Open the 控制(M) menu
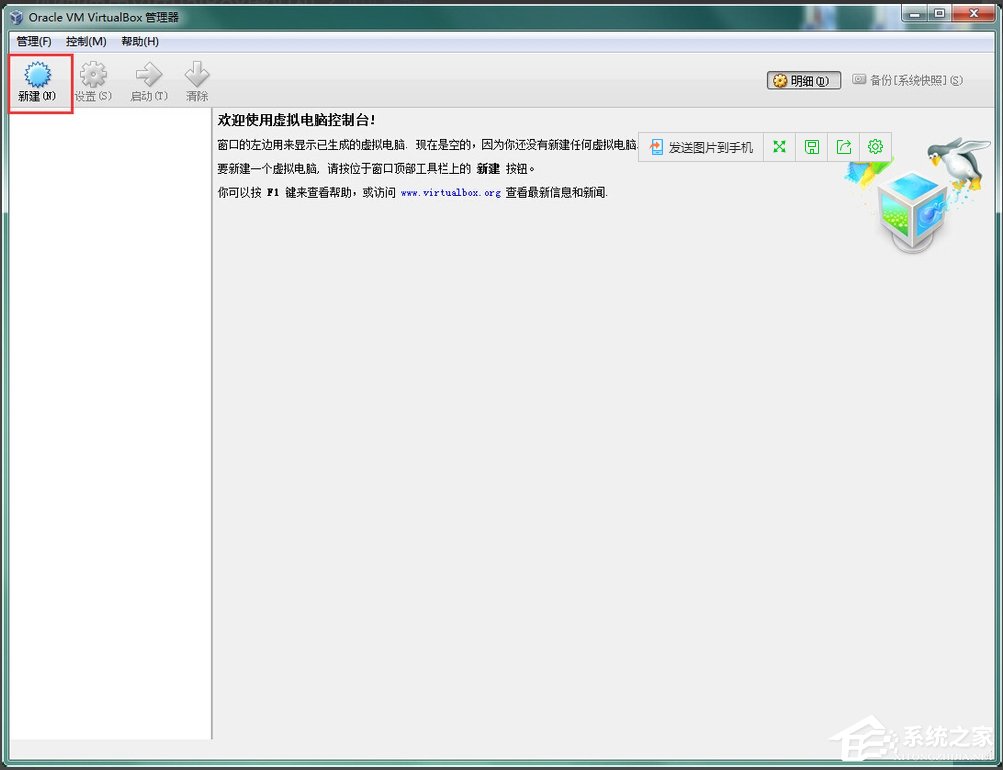1003x770 pixels. pos(86,41)
